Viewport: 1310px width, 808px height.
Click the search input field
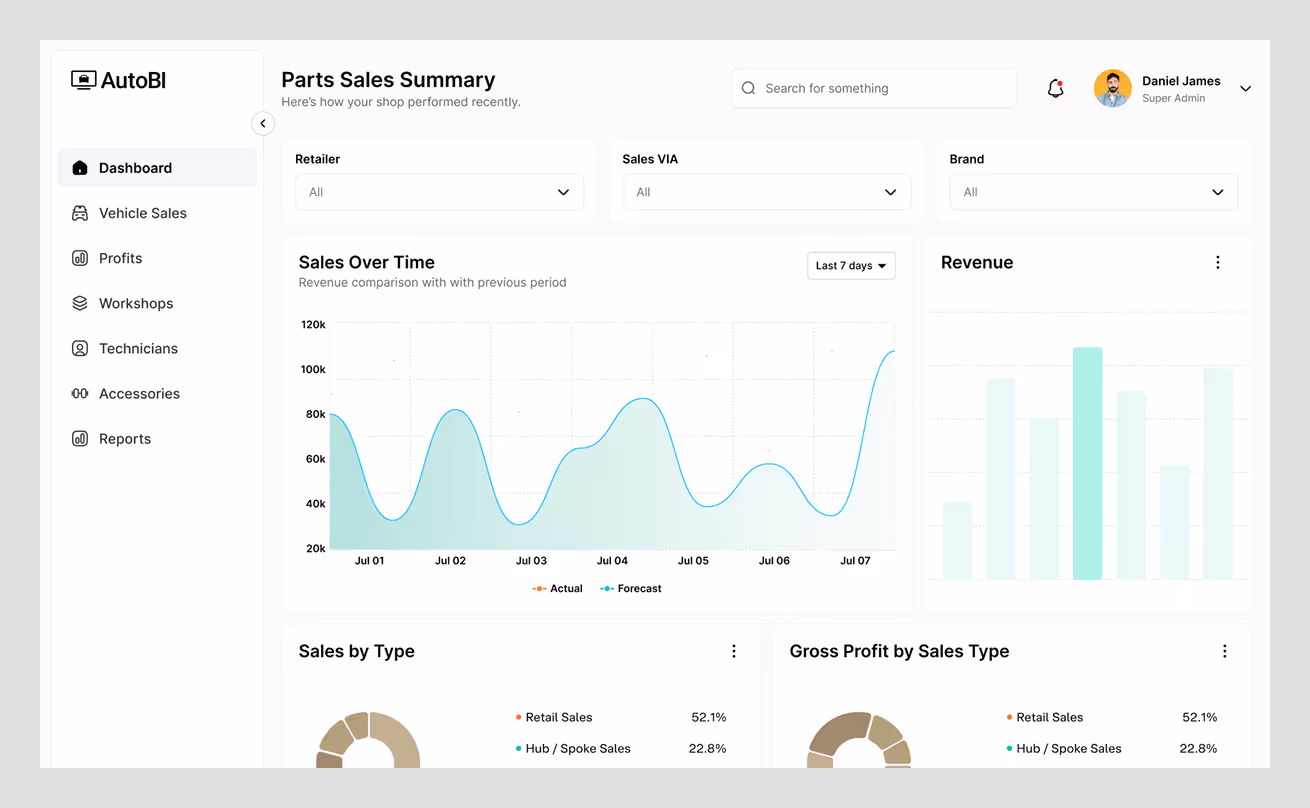pos(873,88)
